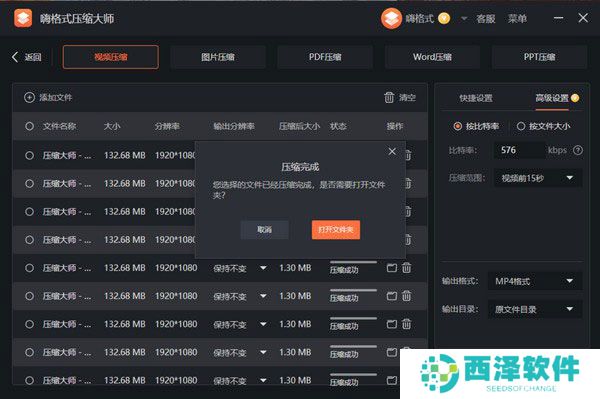Switch to the PPT压缩 tab

[539, 57]
